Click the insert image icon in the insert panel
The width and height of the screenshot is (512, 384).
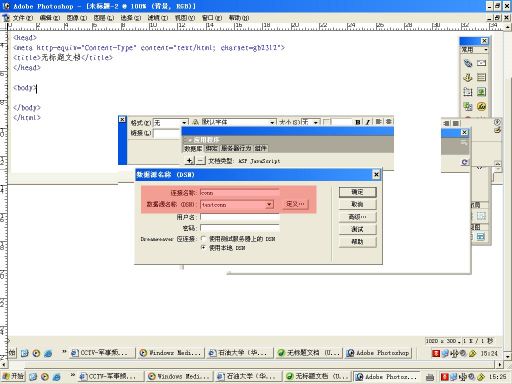click(x=482, y=92)
